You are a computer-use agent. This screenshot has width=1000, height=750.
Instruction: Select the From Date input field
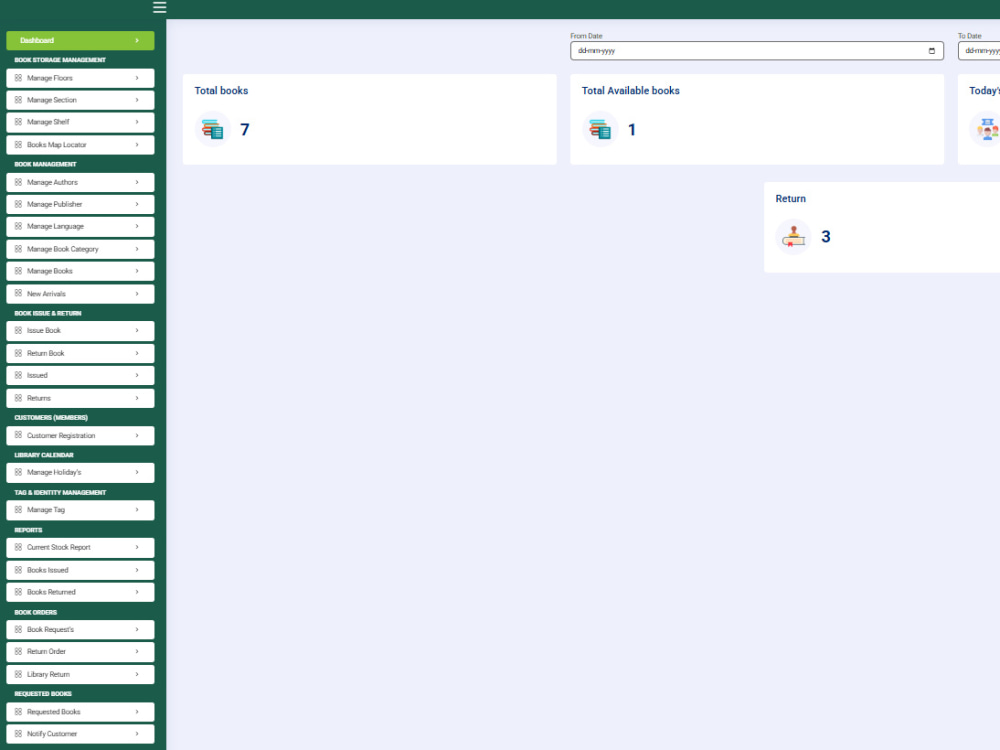[x=757, y=51]
